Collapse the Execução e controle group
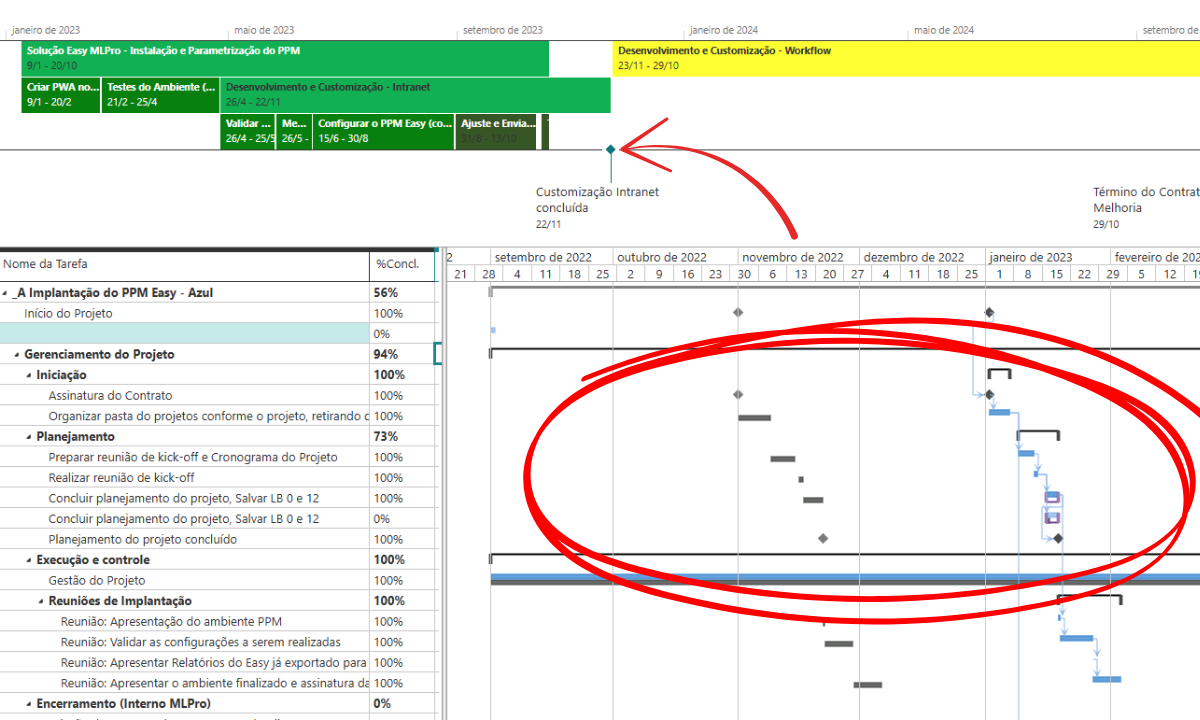Viewport: 1200px width, 720px height. (29, 560)
